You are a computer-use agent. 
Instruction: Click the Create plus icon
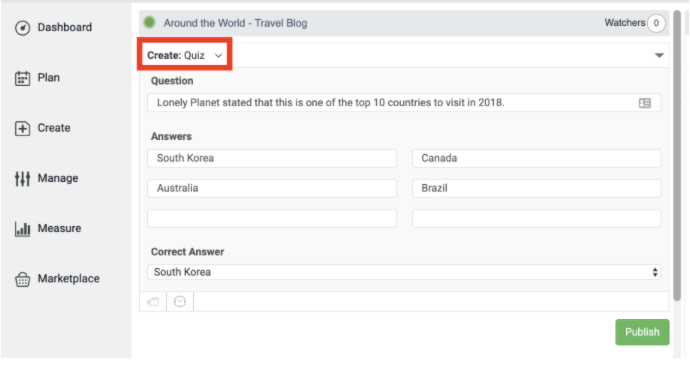pos(22,128)
